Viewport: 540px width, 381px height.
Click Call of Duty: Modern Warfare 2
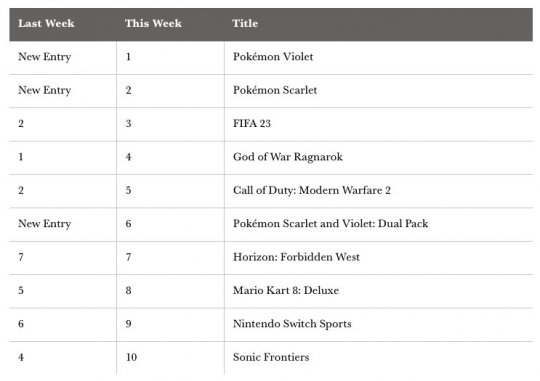pos(312,190)
